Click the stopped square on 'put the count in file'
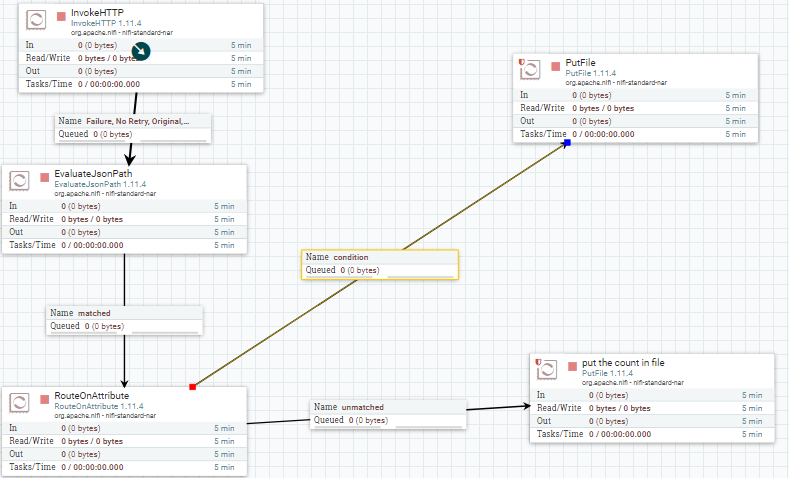Image resolution: width=789 pixels, height=478 pixels. coord(572,366)
